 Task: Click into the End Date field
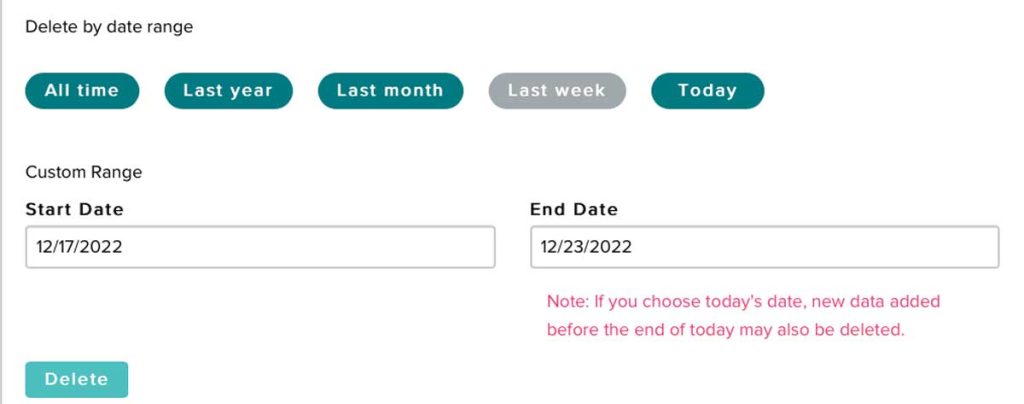tap(764, 247)
